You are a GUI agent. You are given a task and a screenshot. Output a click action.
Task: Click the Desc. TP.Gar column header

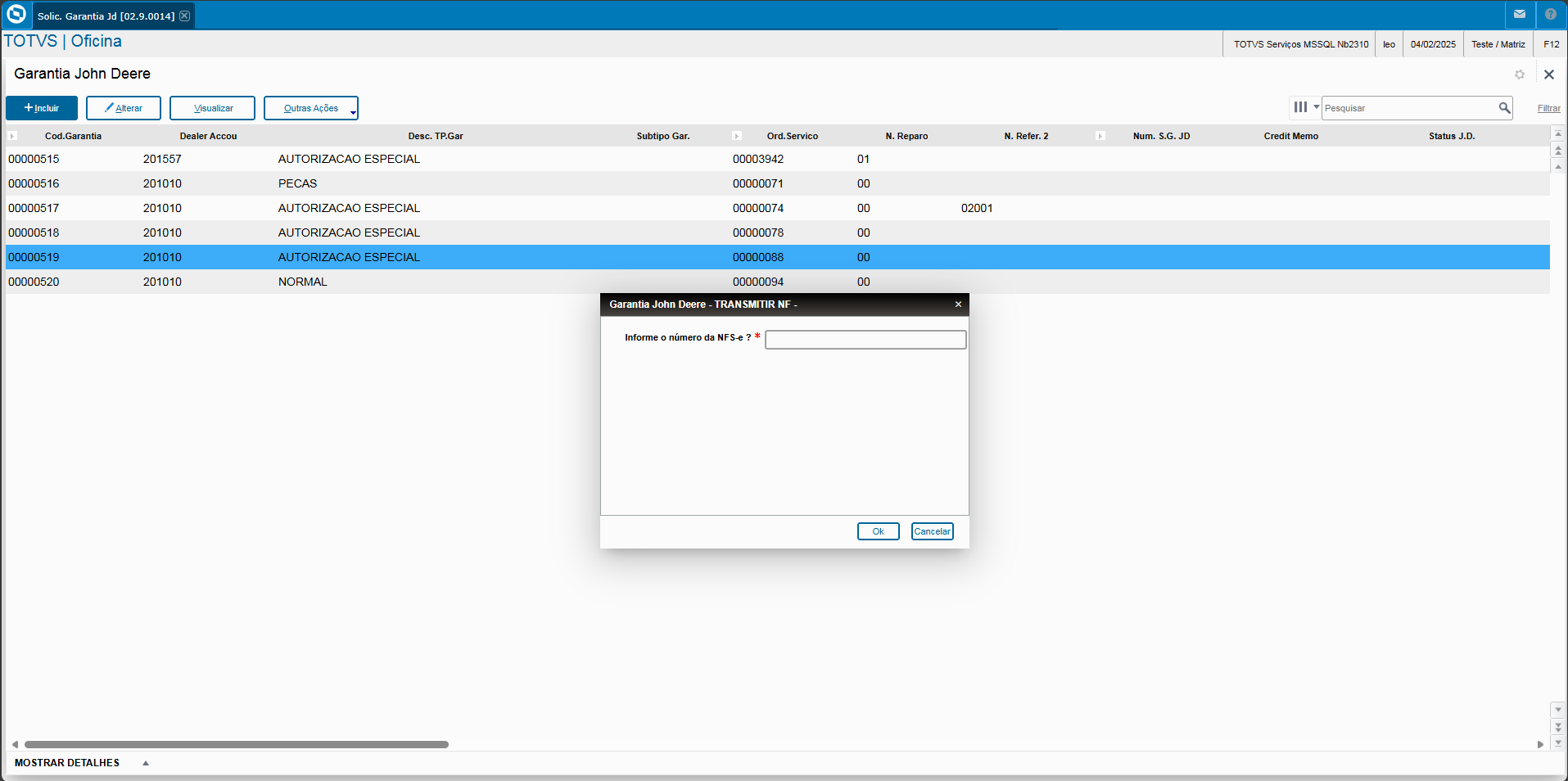(x=436, y=136)
